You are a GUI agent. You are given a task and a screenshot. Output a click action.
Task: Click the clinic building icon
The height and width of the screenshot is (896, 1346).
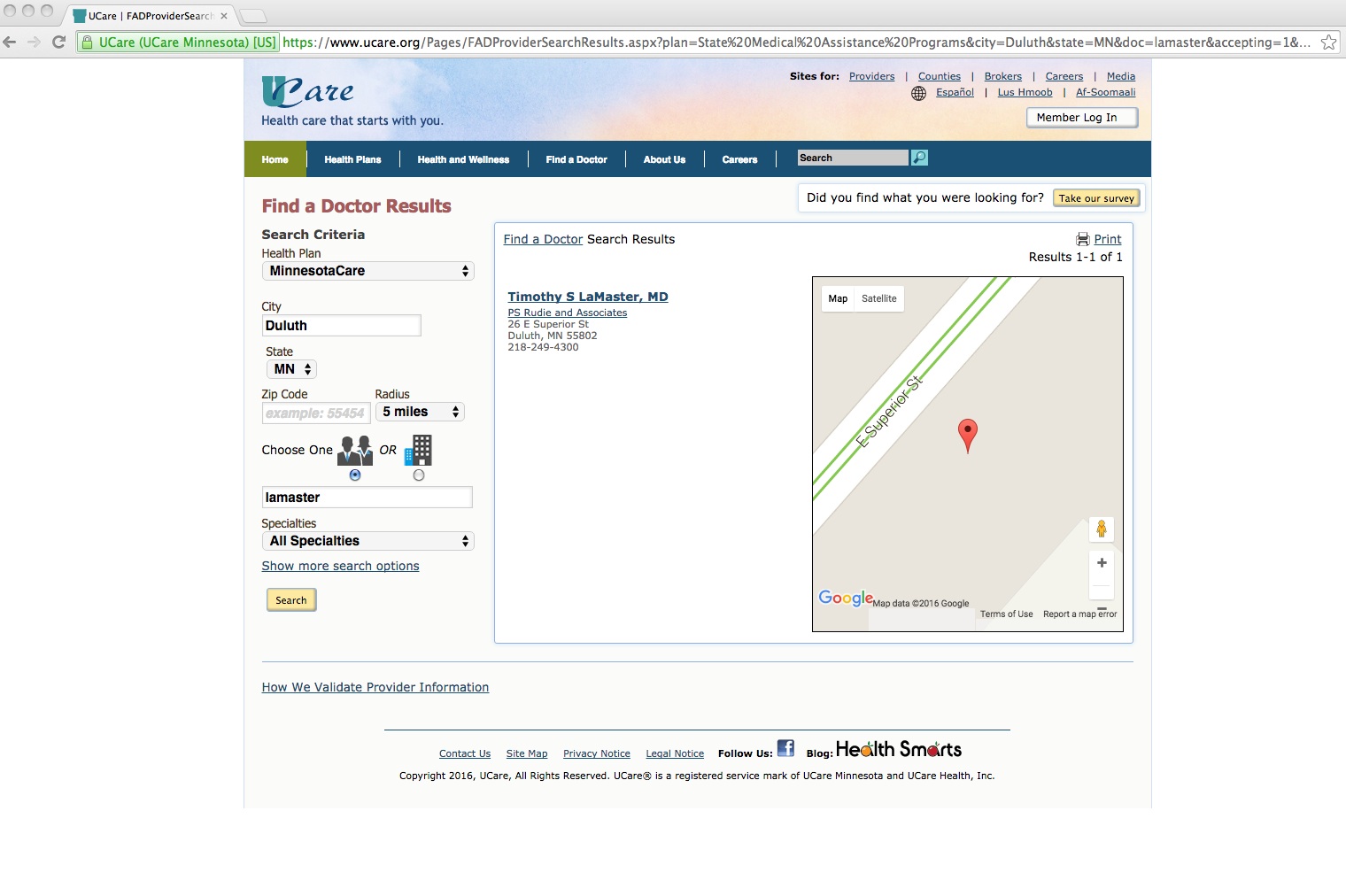(x=418, y=450)
